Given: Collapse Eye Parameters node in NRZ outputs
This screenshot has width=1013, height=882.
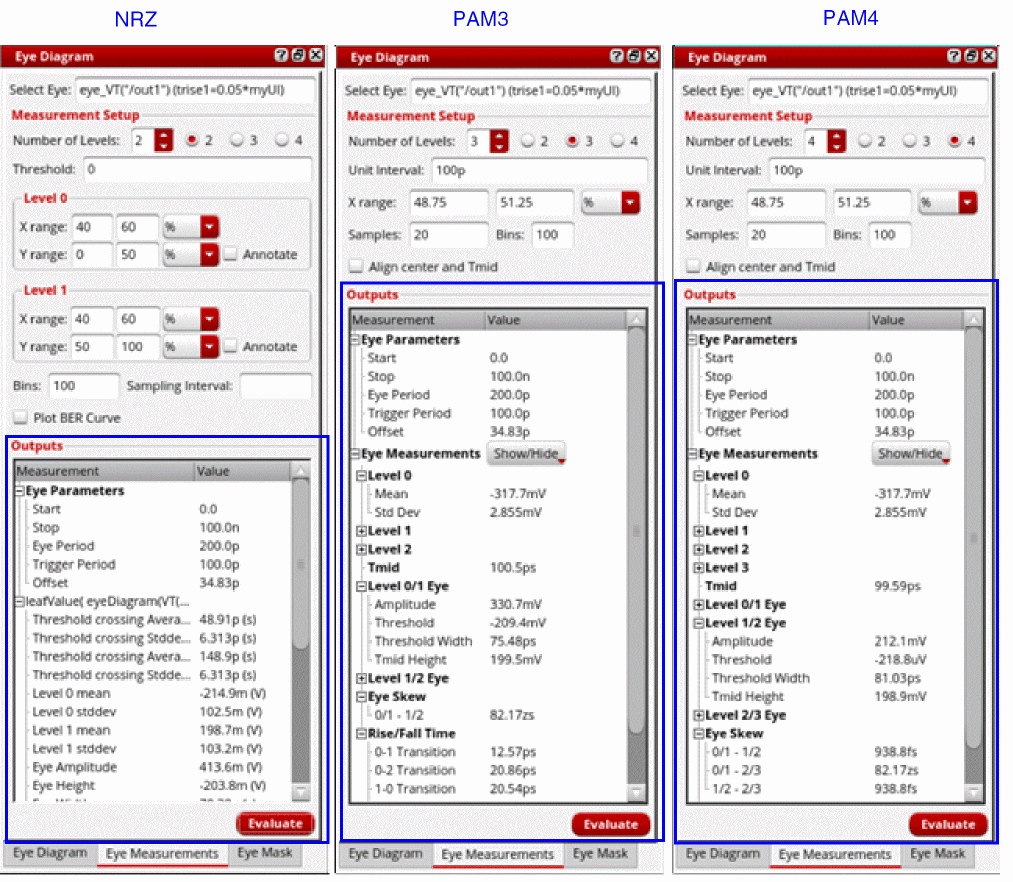Looking at the screenshot, I should [20, 491].
